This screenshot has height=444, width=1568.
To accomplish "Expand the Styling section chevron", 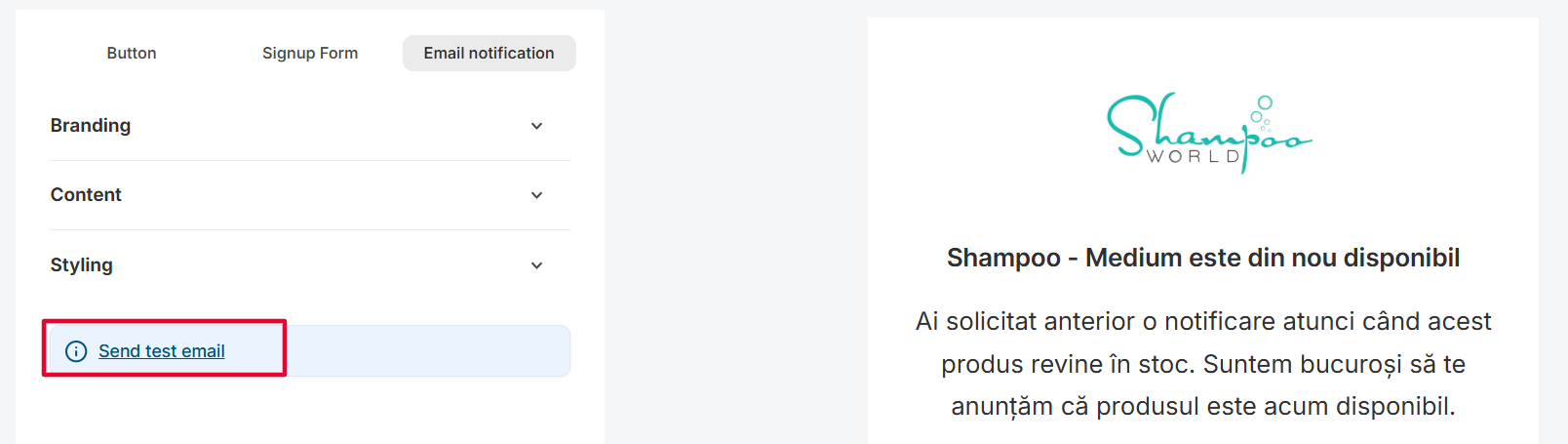I will click(536, 265).
